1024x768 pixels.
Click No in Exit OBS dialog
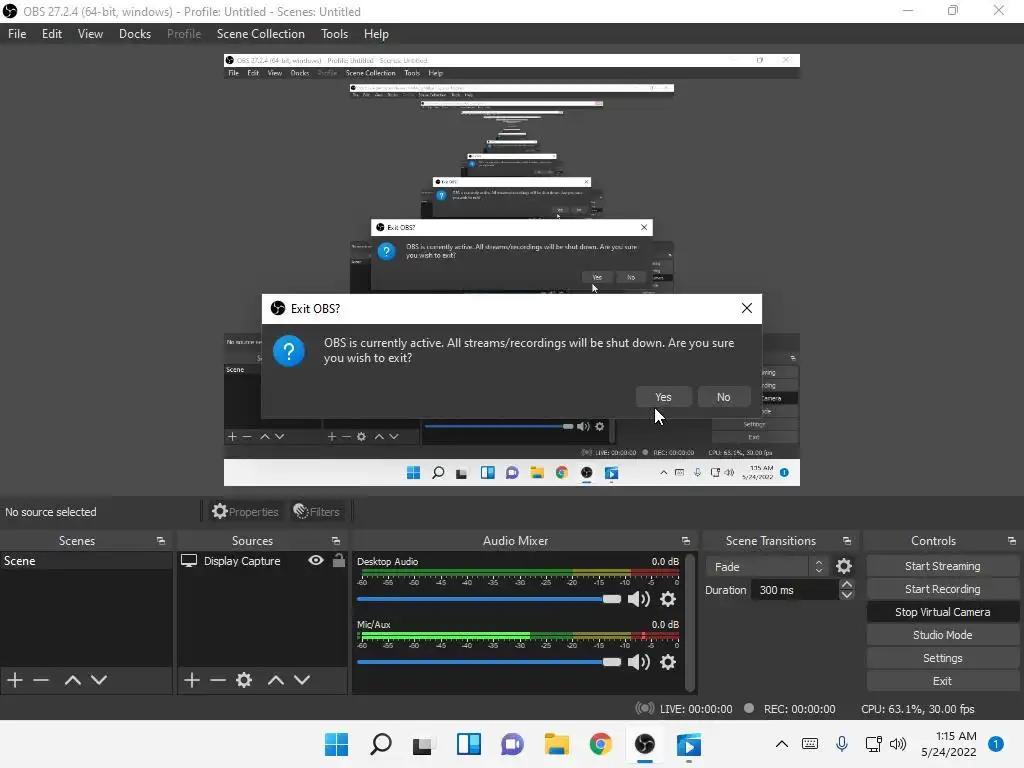pyautogui.click(x=724, y=397)
